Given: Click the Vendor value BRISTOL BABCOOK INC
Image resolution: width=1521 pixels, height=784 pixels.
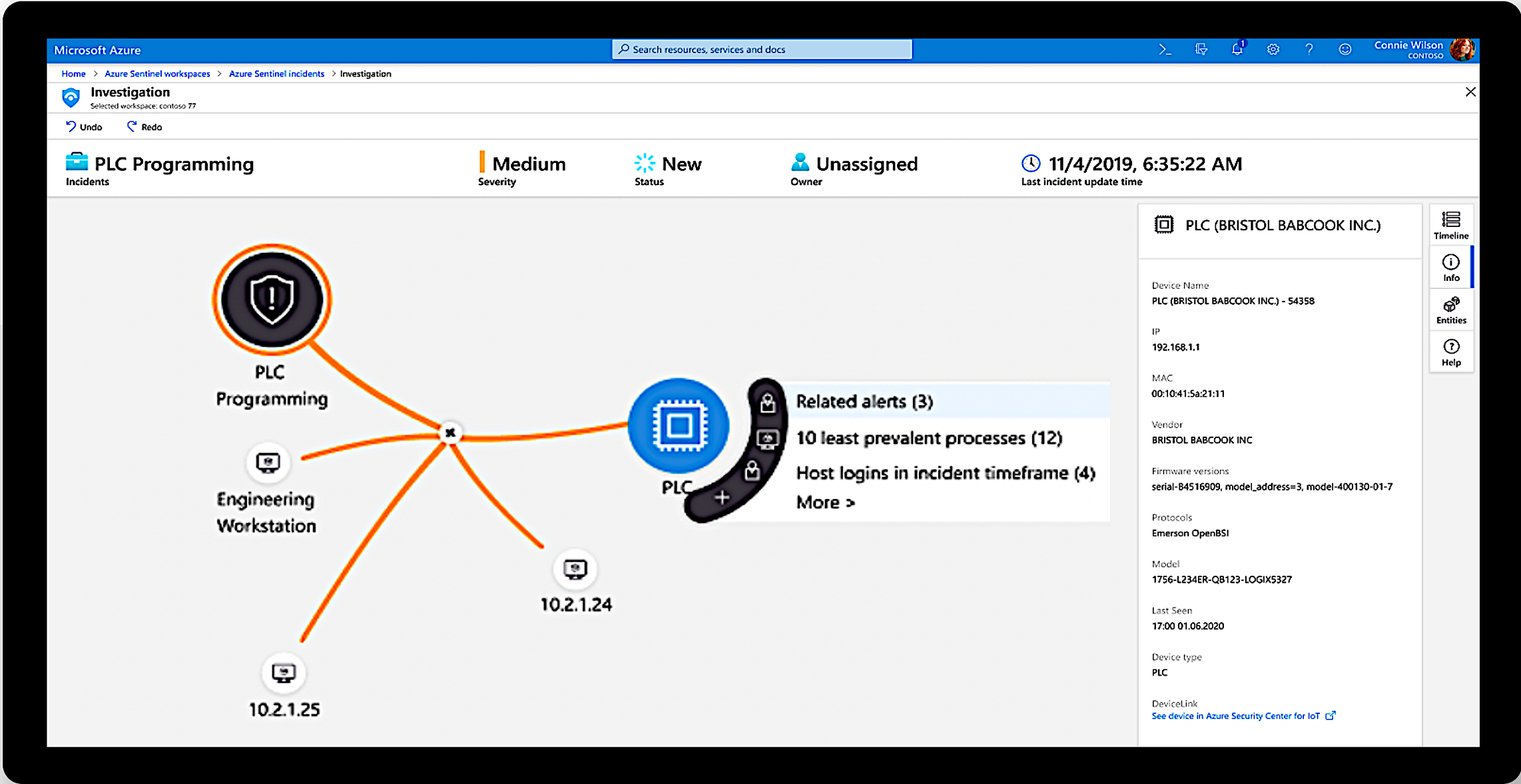Looking at the screenshot, I should coord(1202,440).
